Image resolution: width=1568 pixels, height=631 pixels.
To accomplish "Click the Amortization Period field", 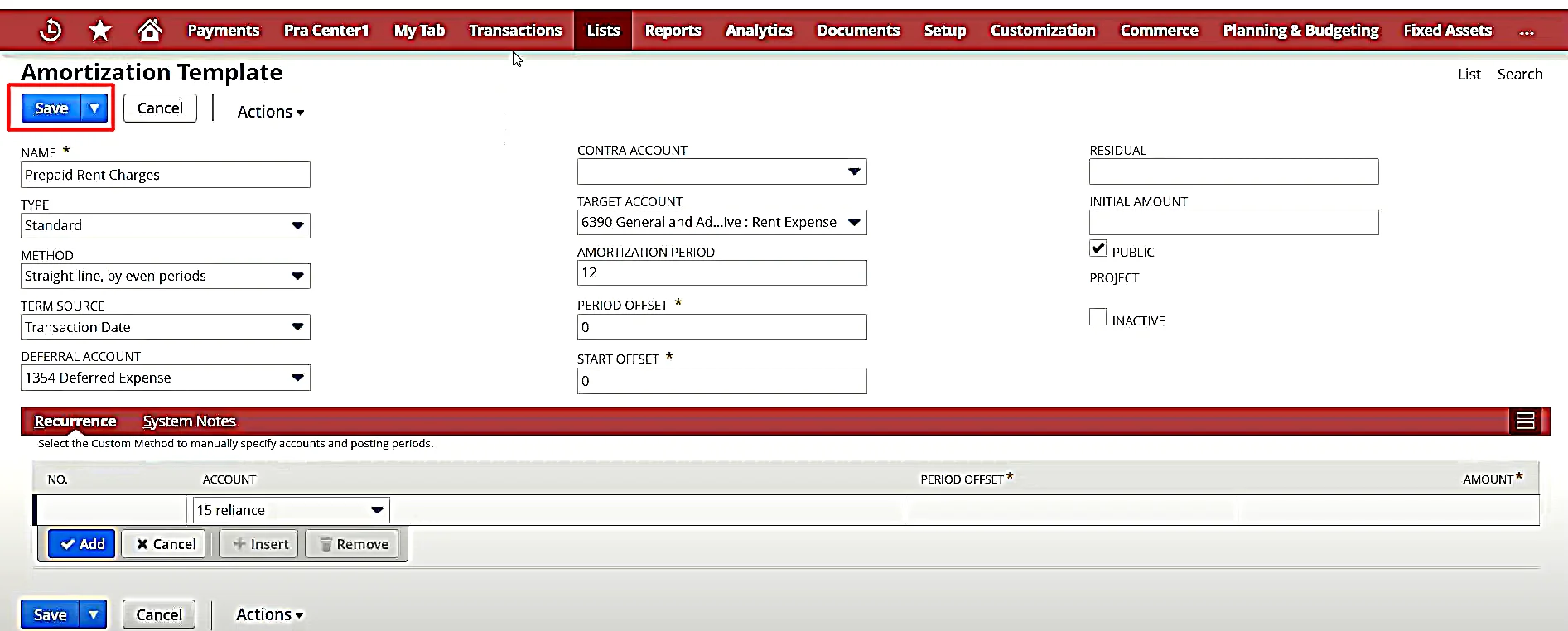I will point(722,272).
